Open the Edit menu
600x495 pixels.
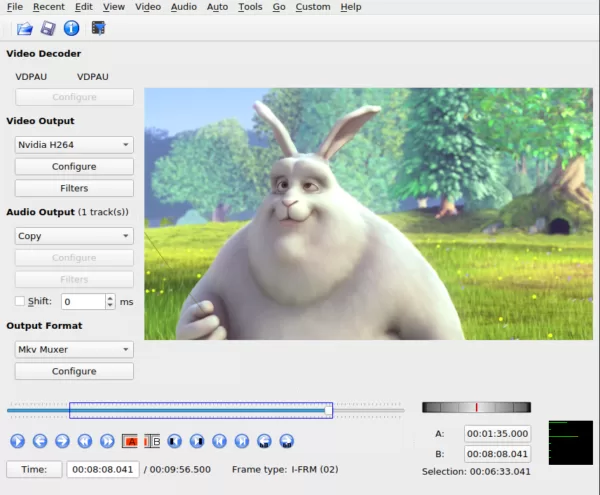(x=84, y=7)
